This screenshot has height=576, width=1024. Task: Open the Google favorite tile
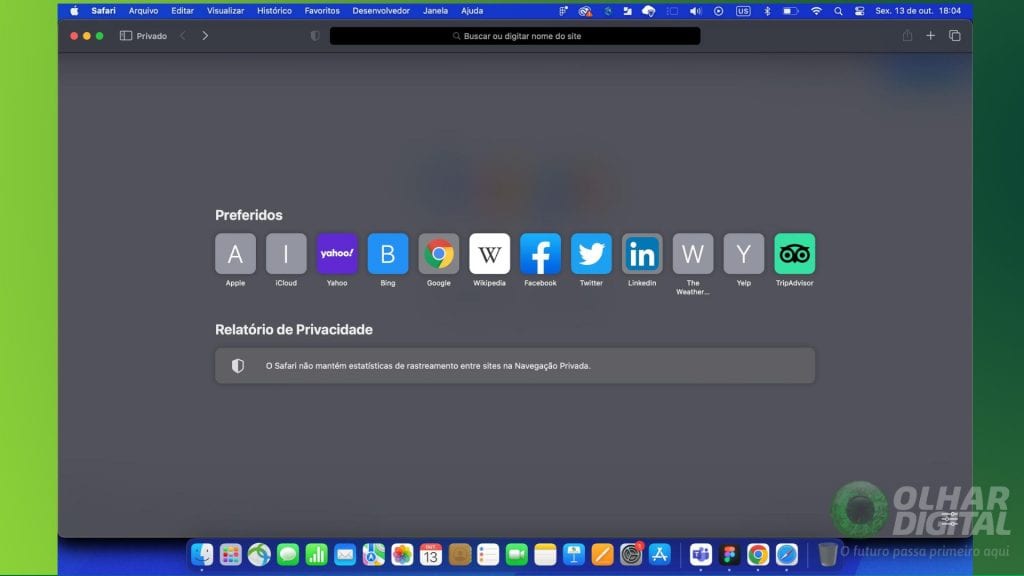(x=439, y=253)
